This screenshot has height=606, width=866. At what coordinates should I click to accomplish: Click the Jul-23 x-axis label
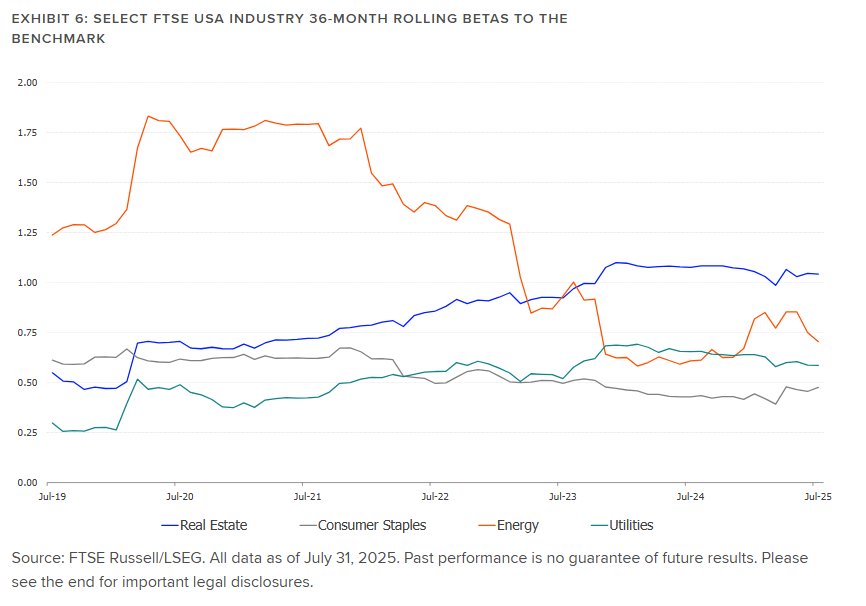point(563,495)
